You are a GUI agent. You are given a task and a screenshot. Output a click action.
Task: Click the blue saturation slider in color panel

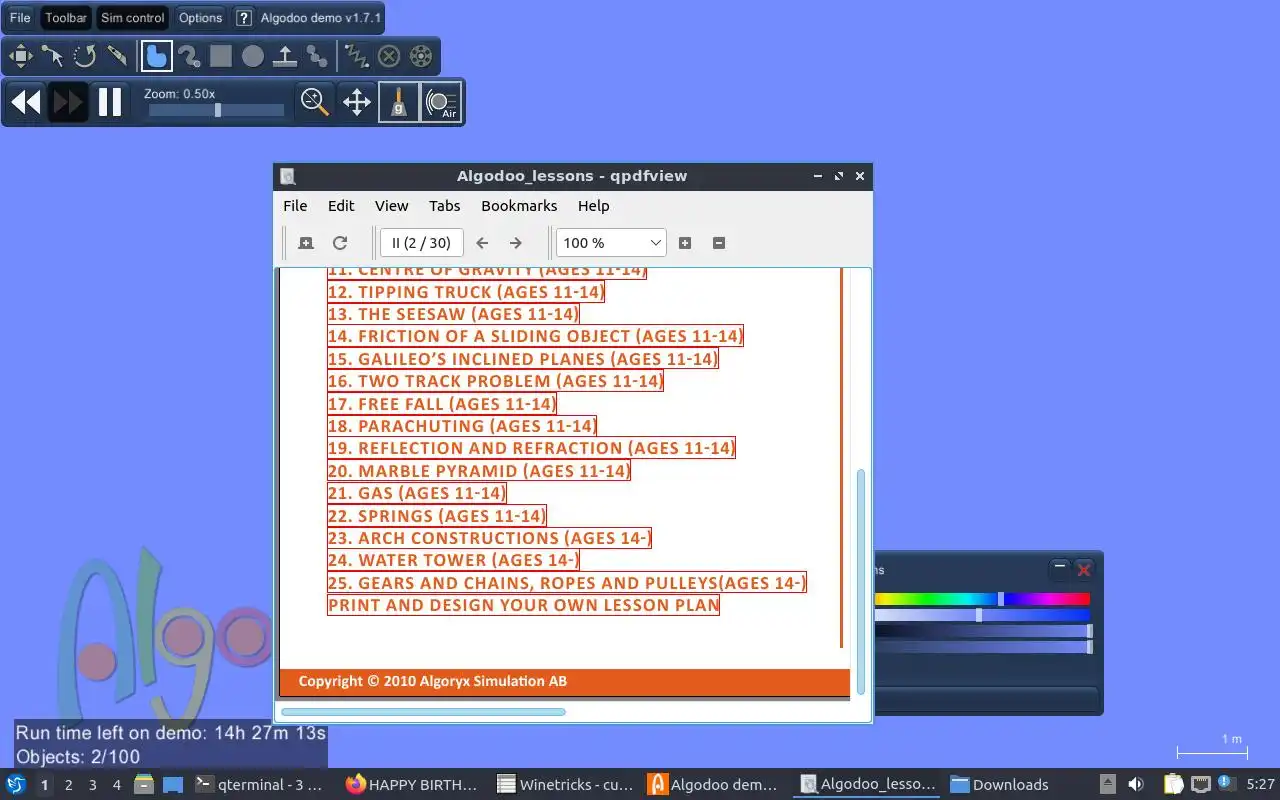982,615
